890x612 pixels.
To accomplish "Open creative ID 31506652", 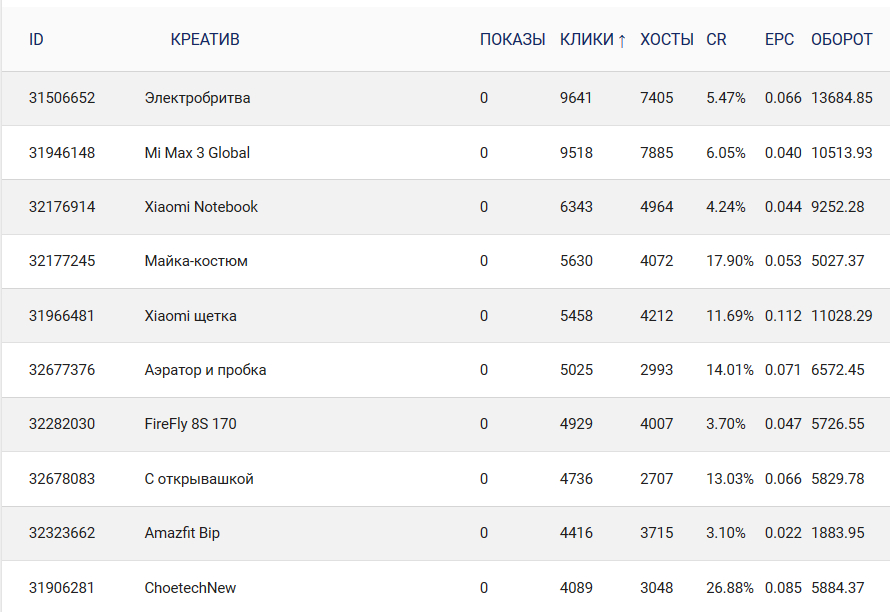I will [62, 98].
